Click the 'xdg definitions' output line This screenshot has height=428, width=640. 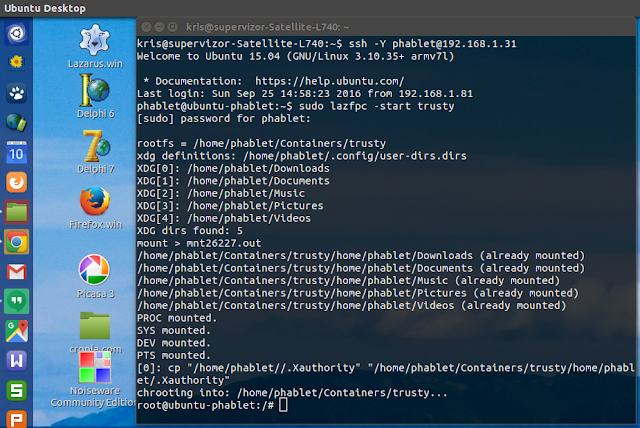(302, 156)
